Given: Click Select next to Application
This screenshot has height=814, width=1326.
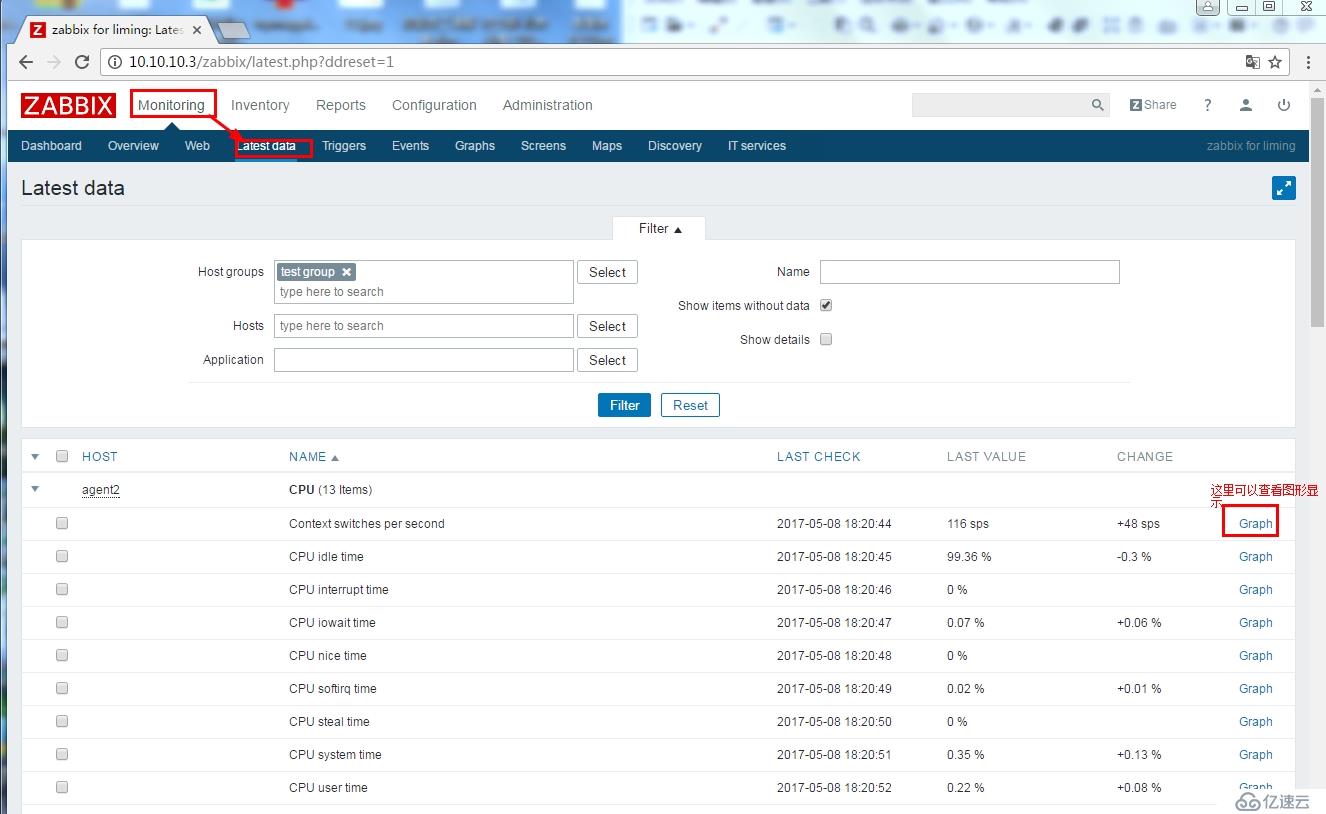Looking at the screenshot, I should coord(607,360).
